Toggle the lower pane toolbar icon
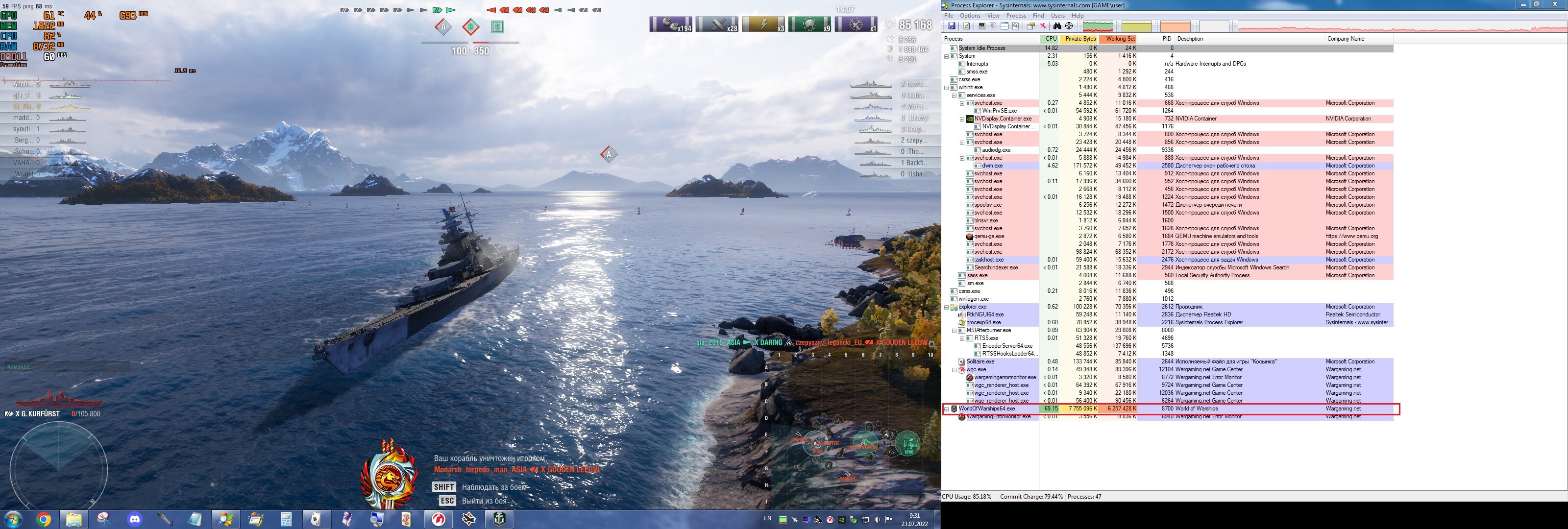 point(1004,26)
